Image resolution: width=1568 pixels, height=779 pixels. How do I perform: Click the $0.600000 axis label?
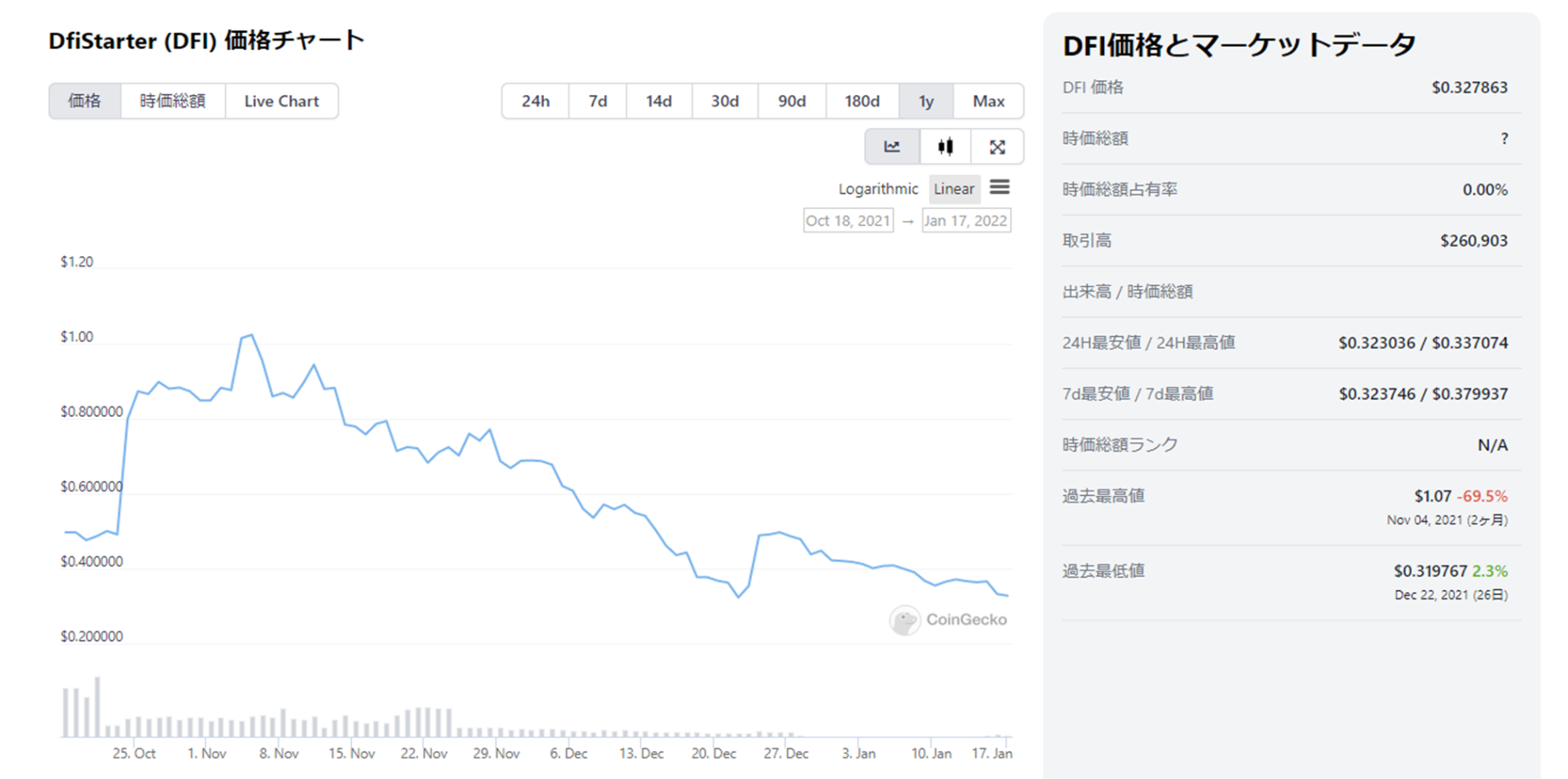92,487
